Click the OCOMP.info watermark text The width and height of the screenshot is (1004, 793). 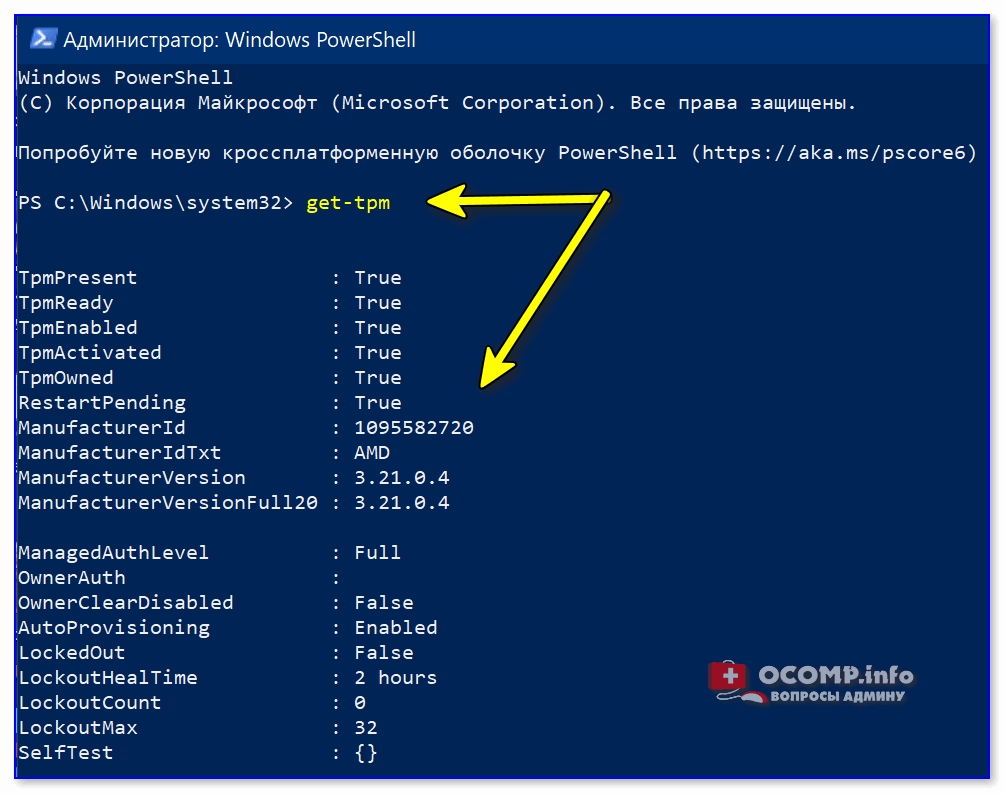[836, 675]
